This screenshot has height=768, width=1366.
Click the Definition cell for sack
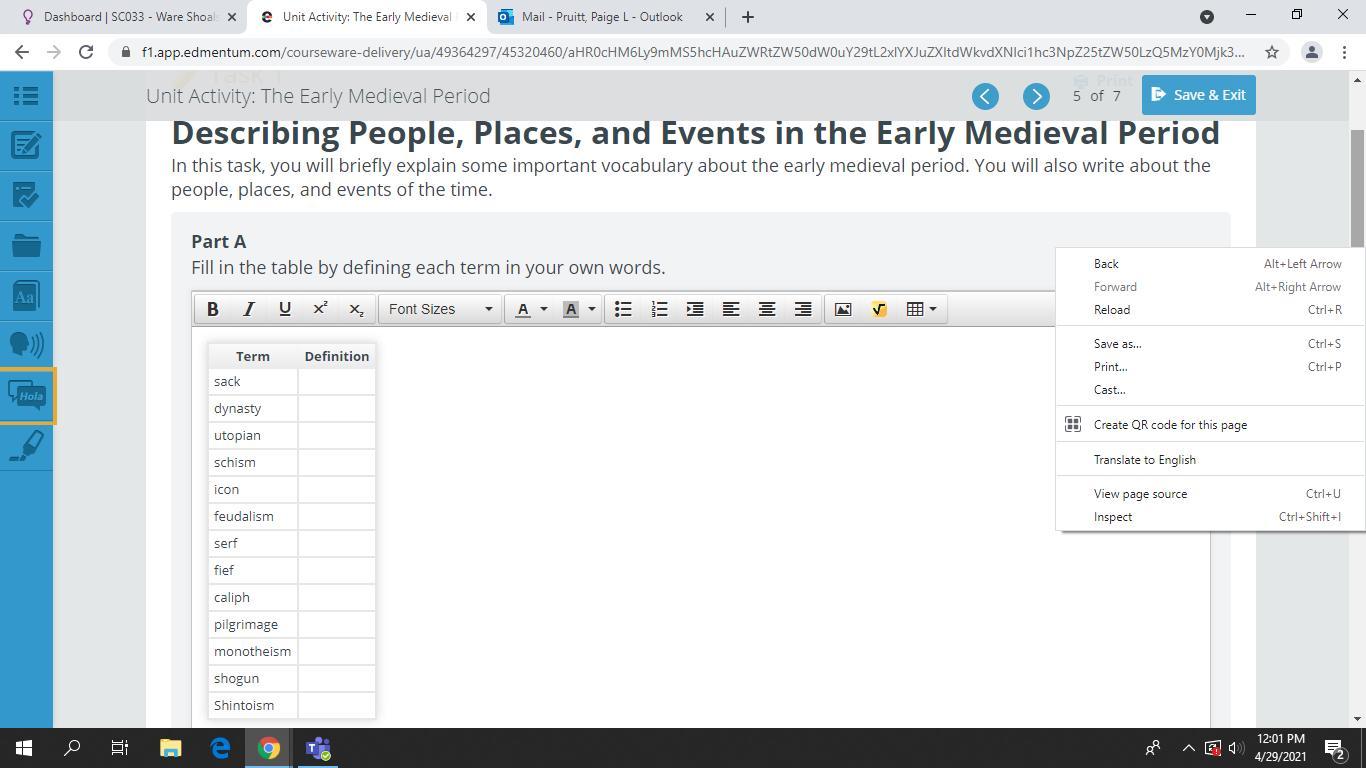[336, 382]
